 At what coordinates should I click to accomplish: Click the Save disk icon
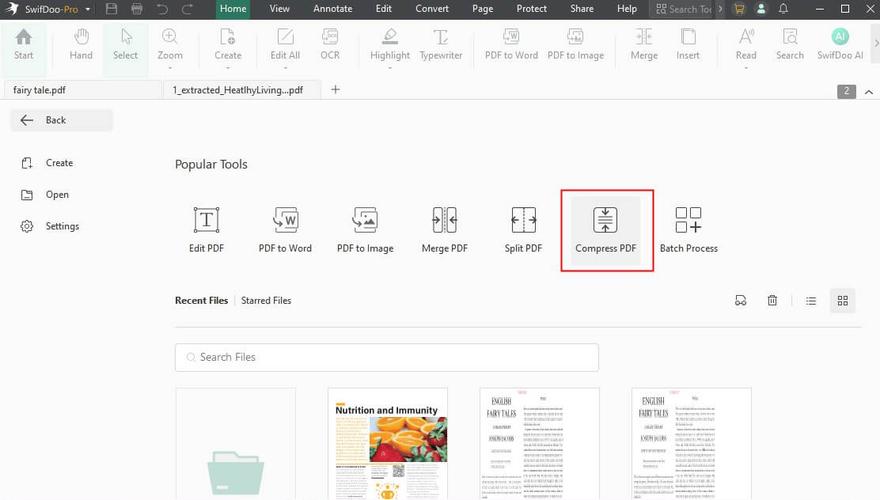(x=111, y=9)
